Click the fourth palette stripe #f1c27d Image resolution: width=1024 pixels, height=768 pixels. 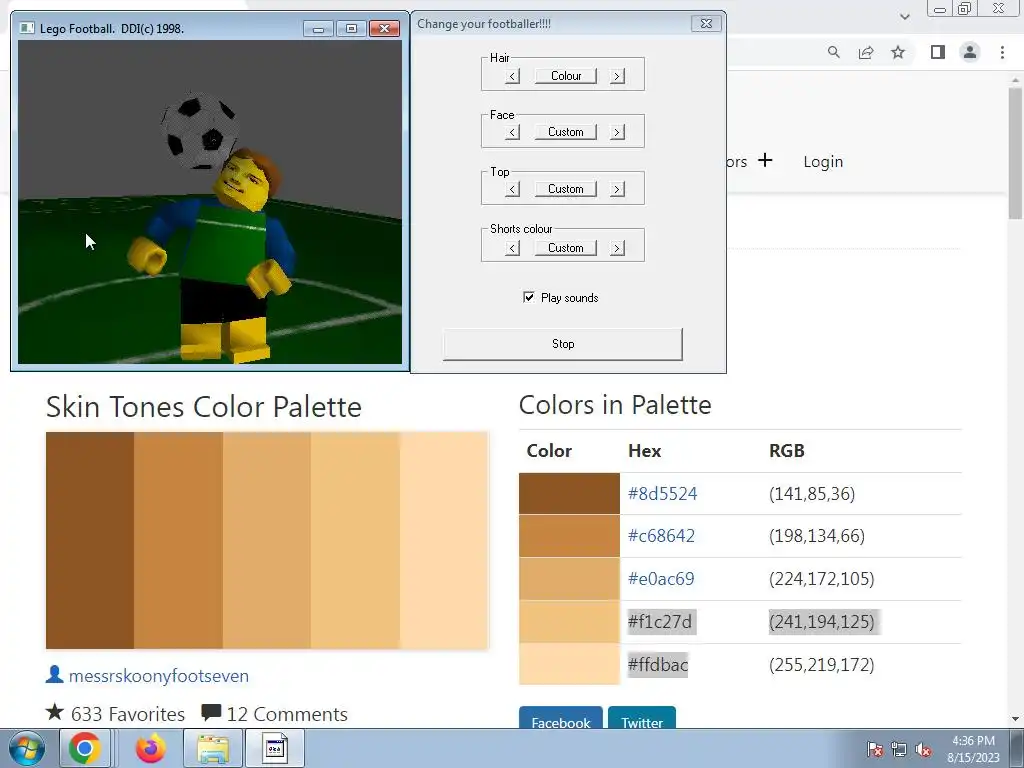click(355, 540)
